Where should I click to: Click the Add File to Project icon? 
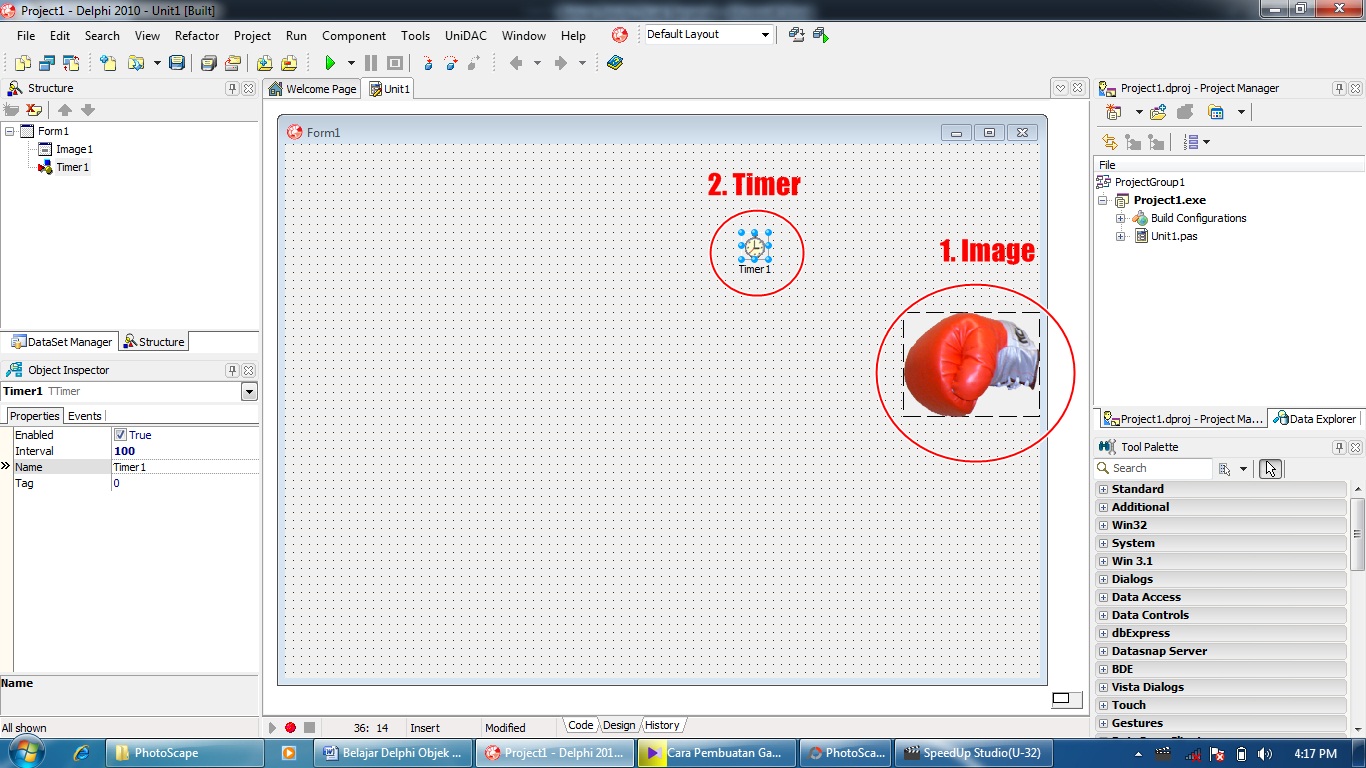point(265,63)
